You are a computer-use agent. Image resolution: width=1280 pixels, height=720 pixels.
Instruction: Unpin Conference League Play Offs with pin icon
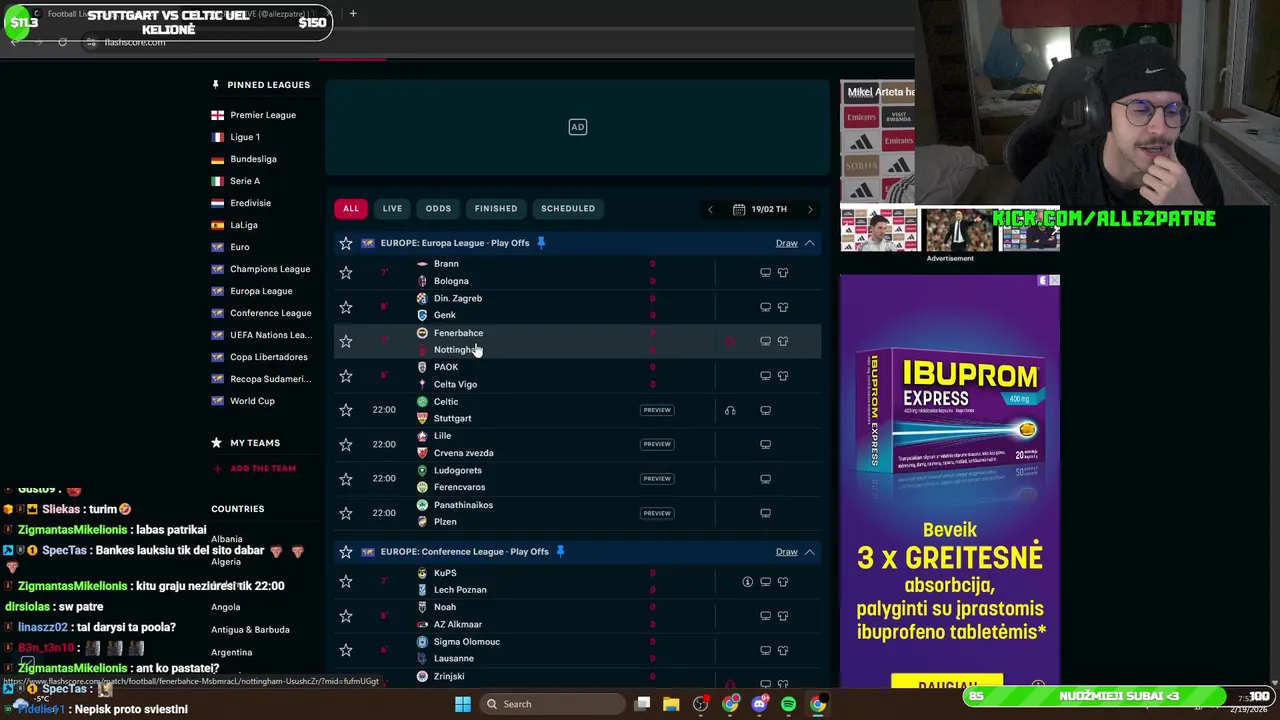(x=560, y=552)
